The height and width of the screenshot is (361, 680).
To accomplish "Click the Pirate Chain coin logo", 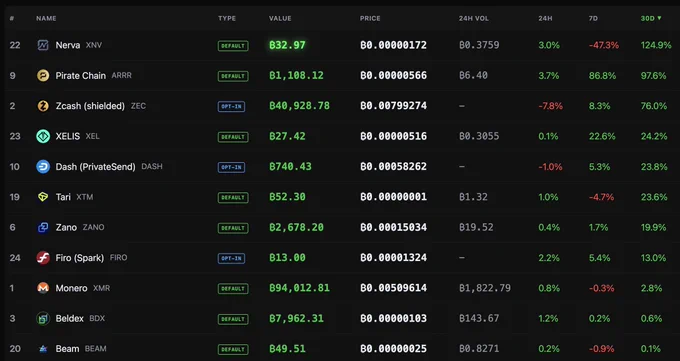I will tap(43, 75).
